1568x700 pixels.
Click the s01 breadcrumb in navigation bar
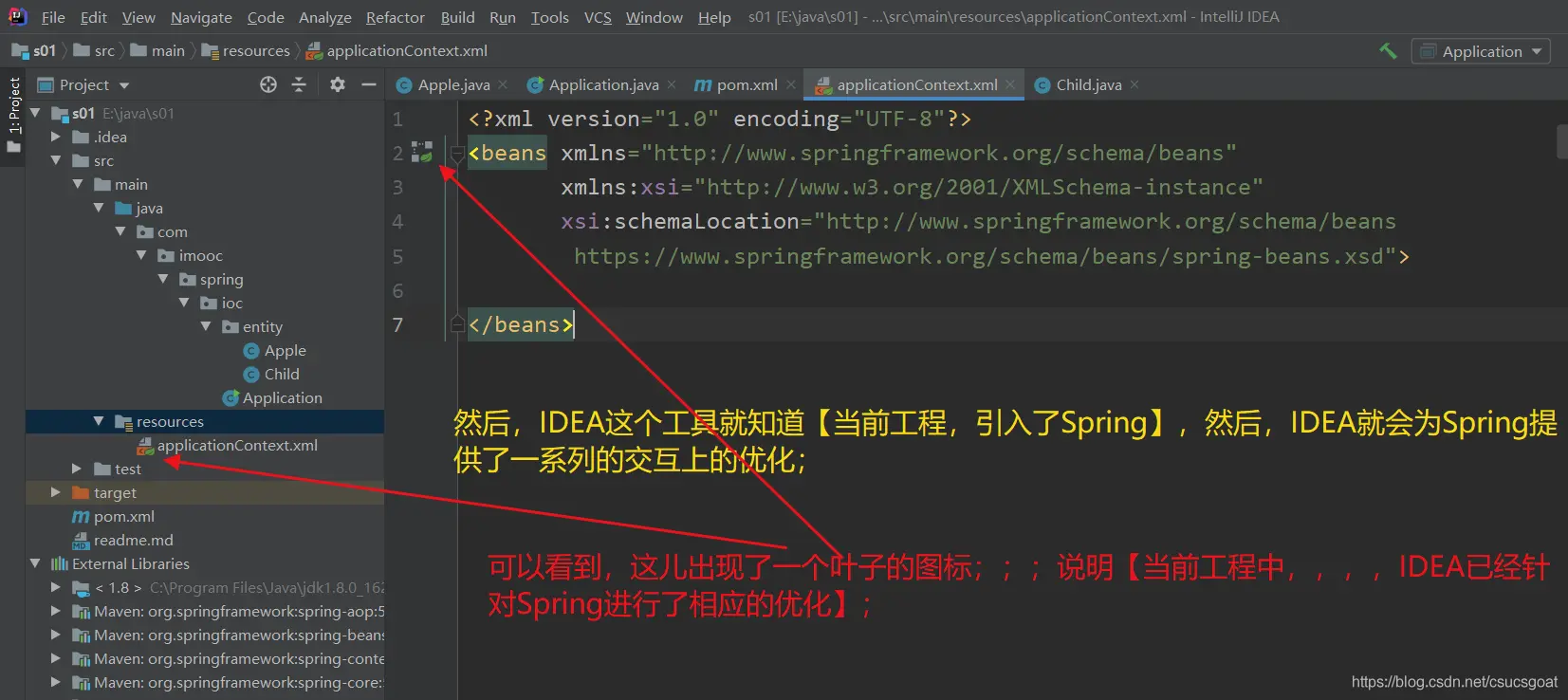click(x=34, y=51)
